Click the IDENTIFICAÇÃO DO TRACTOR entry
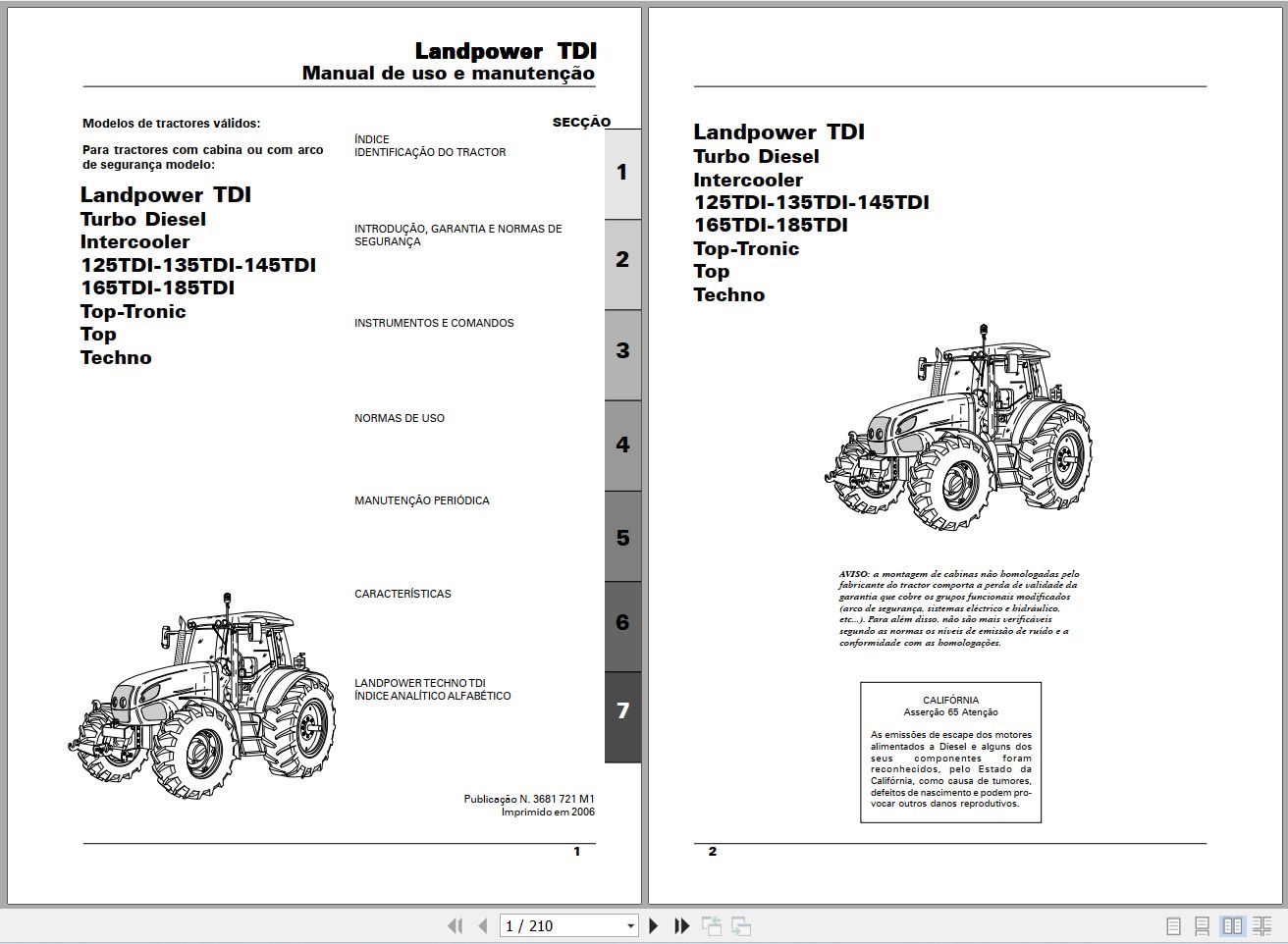Image resolution: width=1288 pixels, height=944 pixels. coord(430,152)
